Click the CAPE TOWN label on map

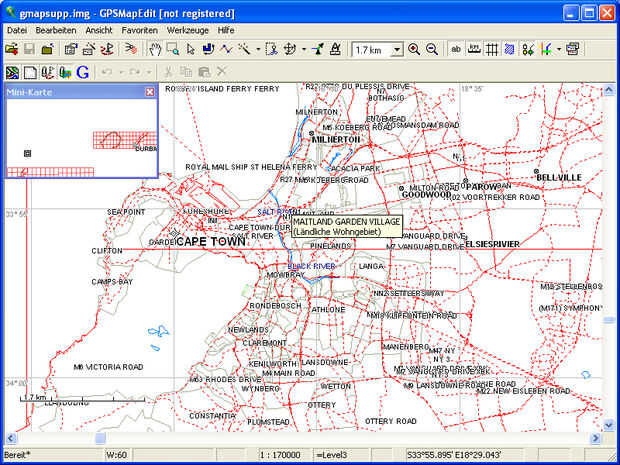pyautogui.click(x=210, y=242)
